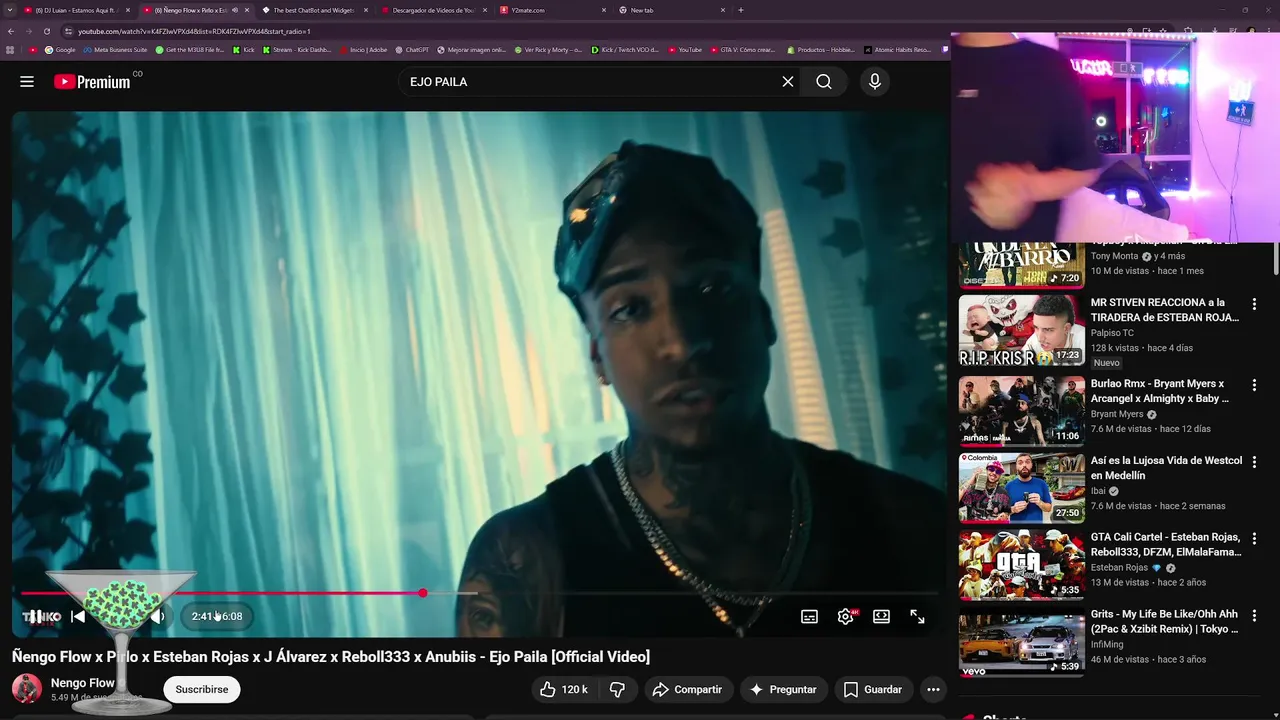The width and height of the screenshot is (1280, 720).
Task: Open the GTA V: Cómo crear bookmark
Action: 743,50
